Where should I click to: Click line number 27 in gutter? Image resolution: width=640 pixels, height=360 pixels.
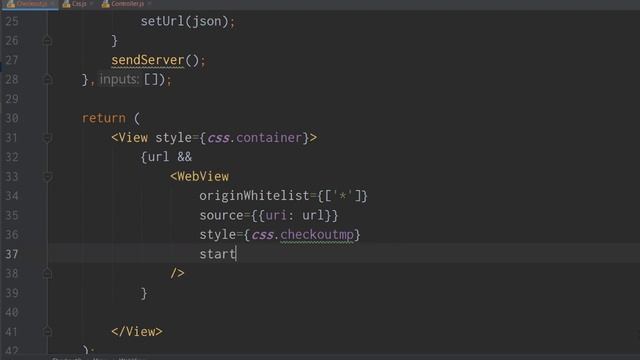click(x=12, y=60)
